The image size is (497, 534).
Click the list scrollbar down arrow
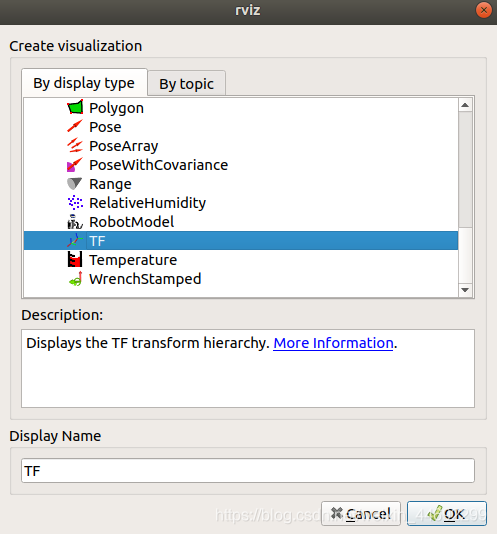[x=465, y=290]
